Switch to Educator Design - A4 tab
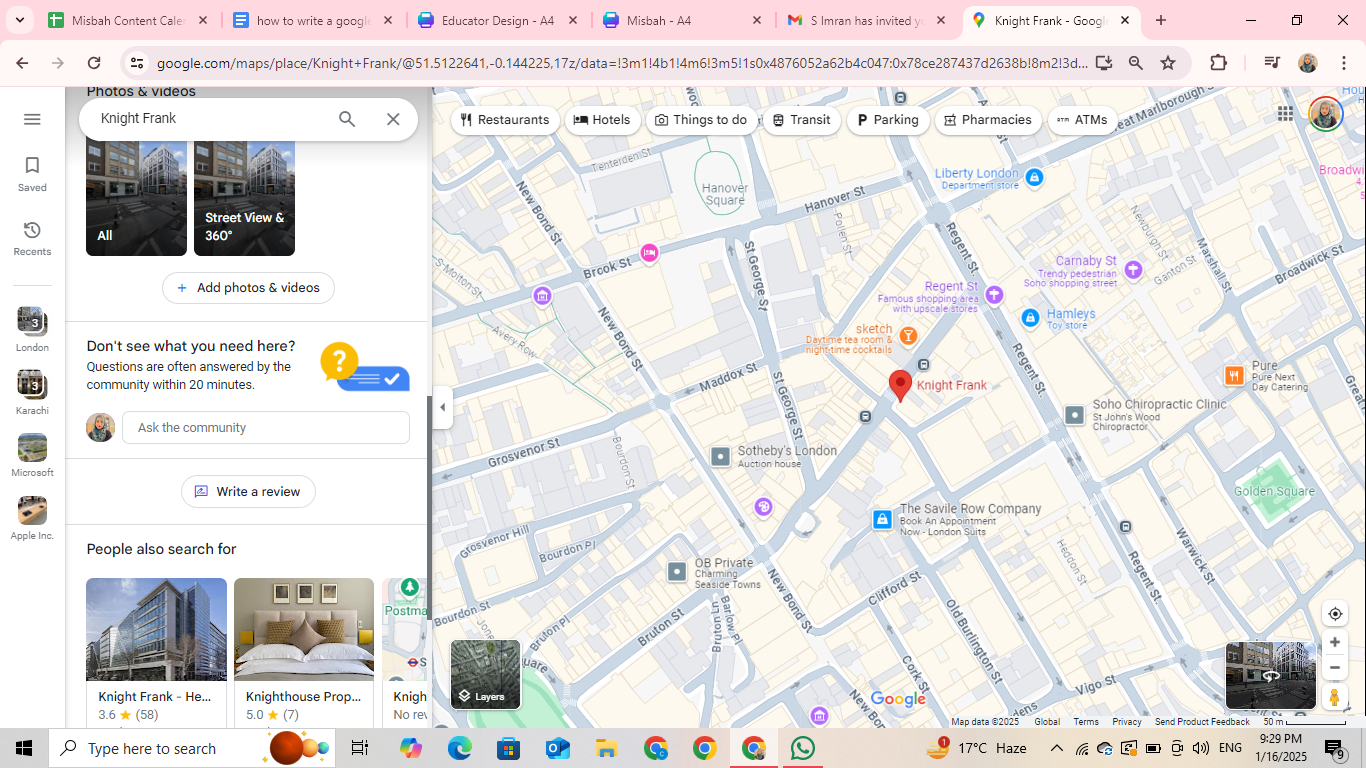Screen dimensions: 1366x768 pyautogui.click(x=499, y=20)
